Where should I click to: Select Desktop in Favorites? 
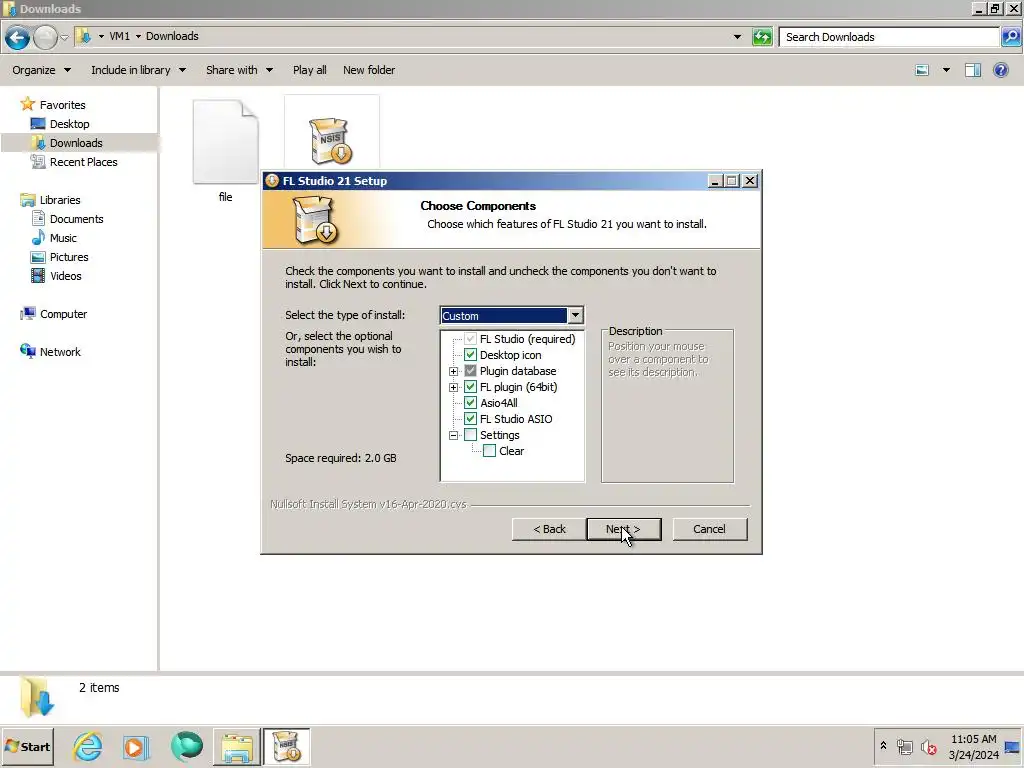click(x=69, y=123)
